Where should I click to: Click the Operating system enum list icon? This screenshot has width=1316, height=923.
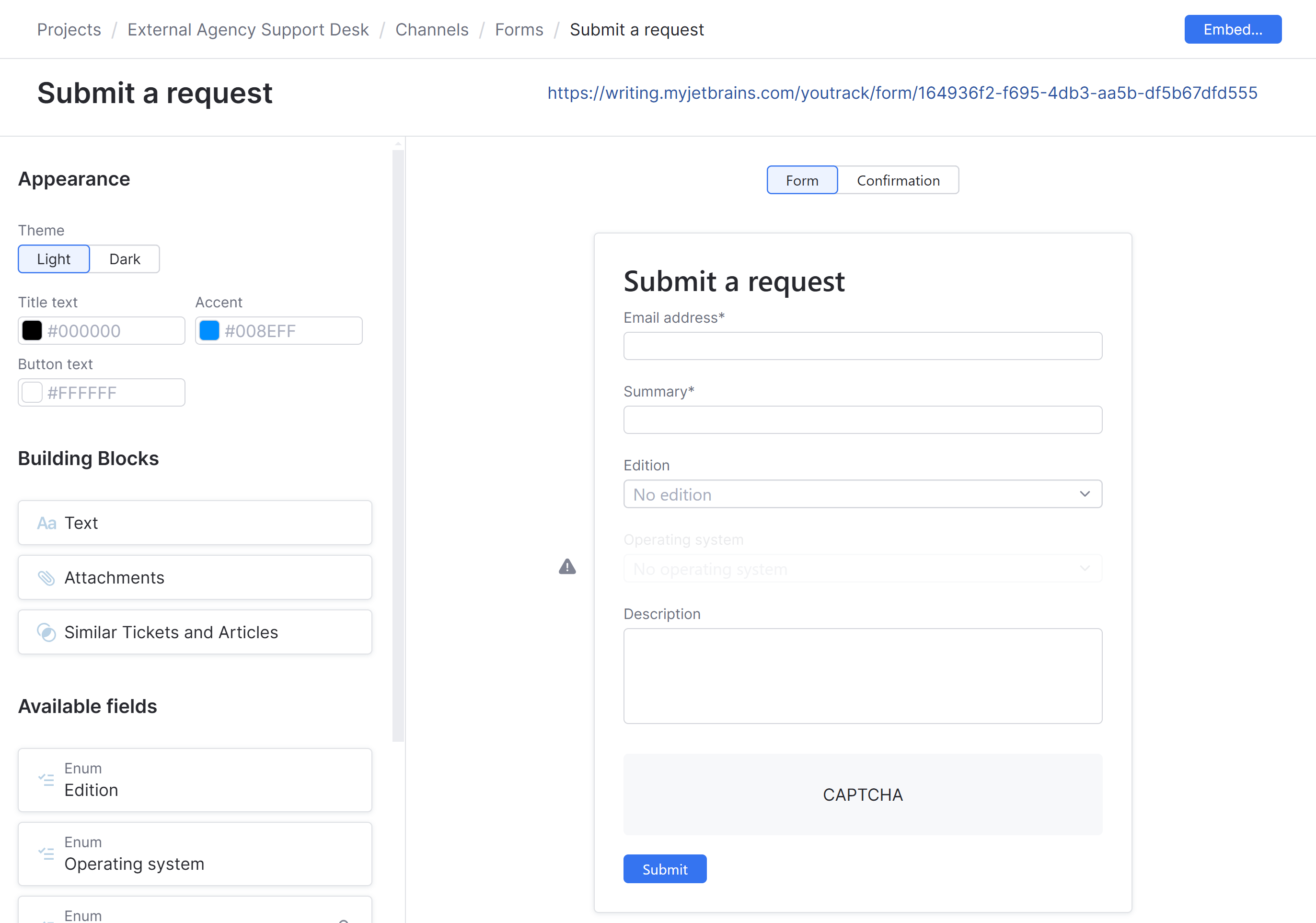coord(46,853)
